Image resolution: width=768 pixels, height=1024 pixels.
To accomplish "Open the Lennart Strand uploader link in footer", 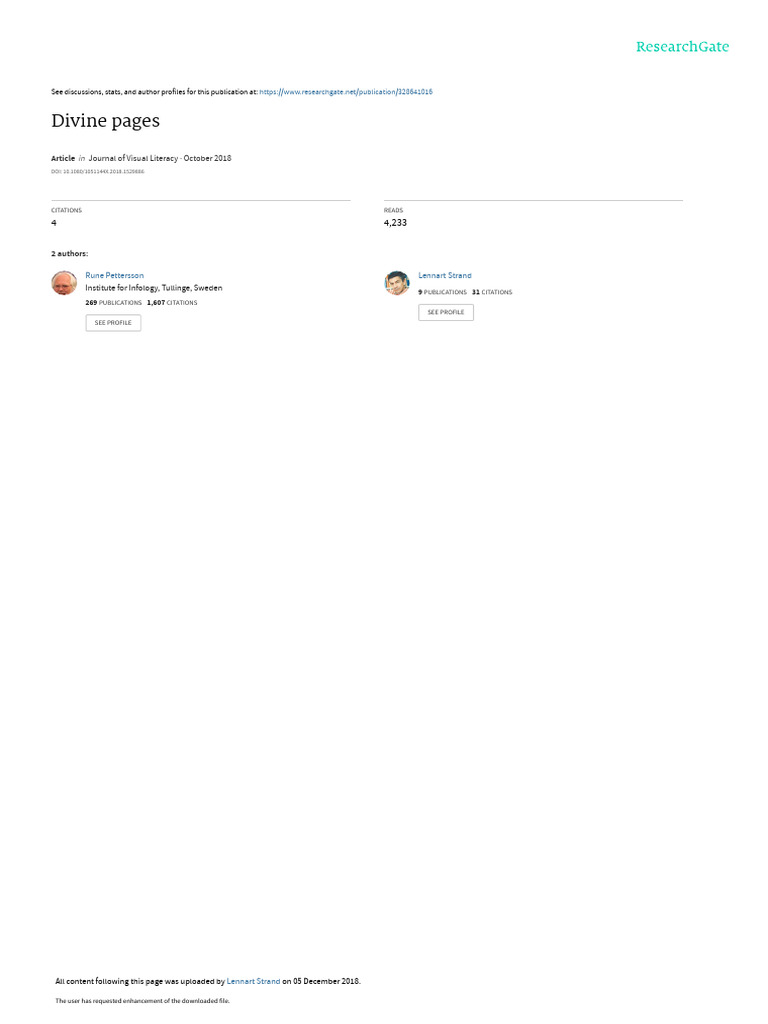I will [x=253, y=981].
